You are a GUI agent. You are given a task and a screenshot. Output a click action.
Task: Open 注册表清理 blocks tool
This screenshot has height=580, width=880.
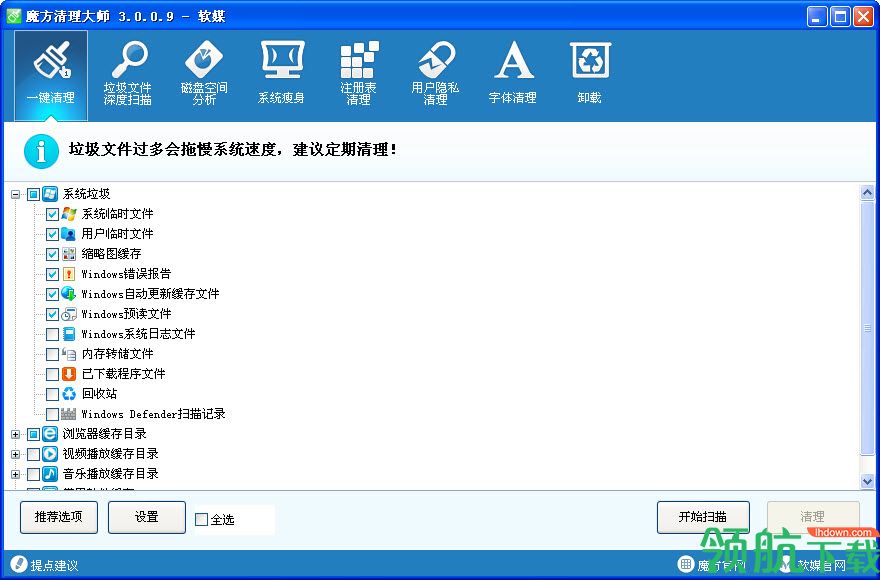click(x=358, y=75)
